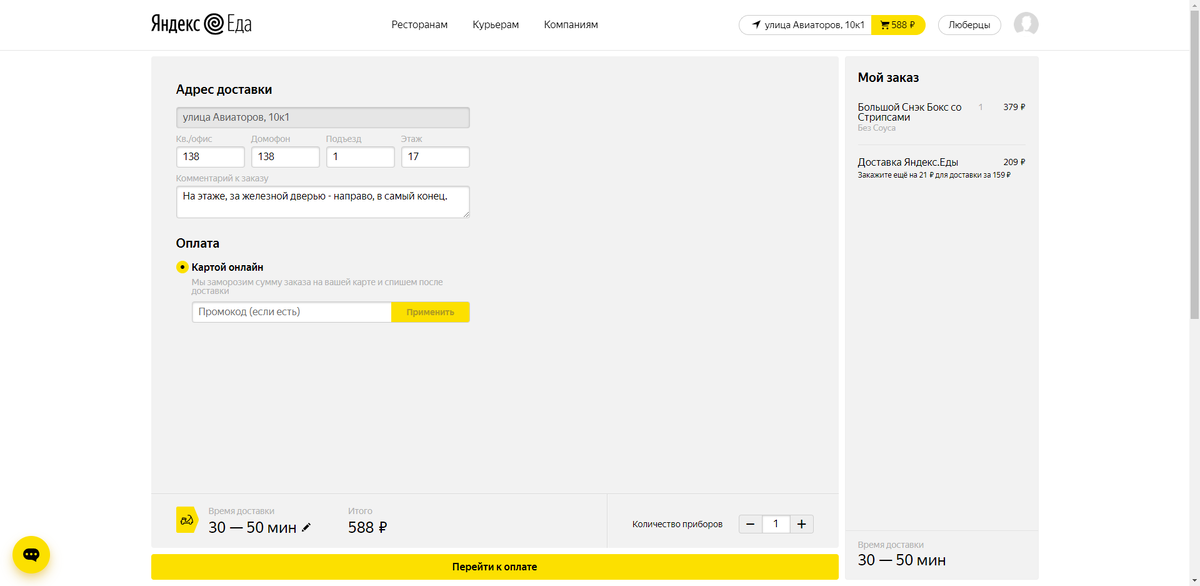Image resolution: width=1200 pixels, height=586 pixels.
Task: Click the Домофон input field
Action: tap(285, 157)
